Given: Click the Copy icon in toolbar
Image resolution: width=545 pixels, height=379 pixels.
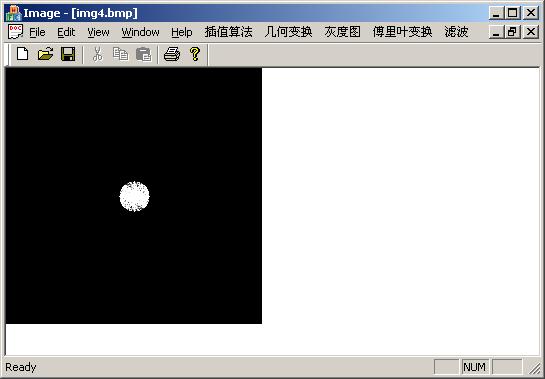Looking at the screenshot, I should click(x=121, y=54).
